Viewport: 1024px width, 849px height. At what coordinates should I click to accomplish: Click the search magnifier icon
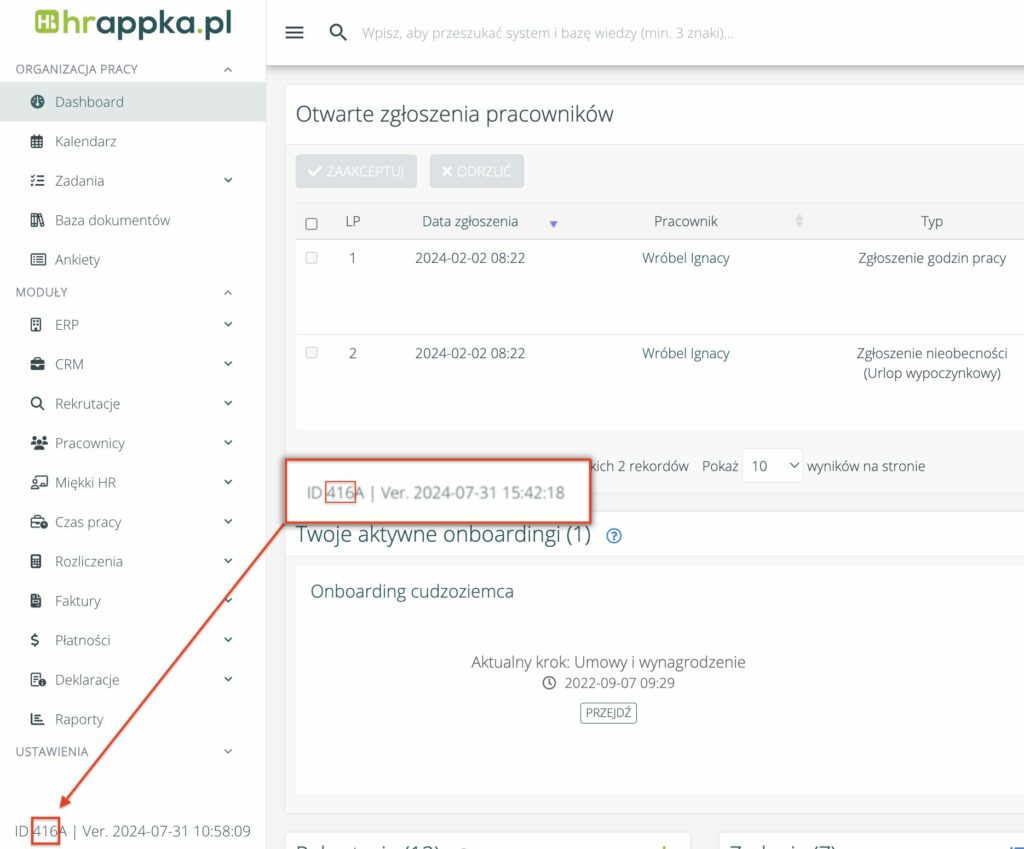pos(338,33)
